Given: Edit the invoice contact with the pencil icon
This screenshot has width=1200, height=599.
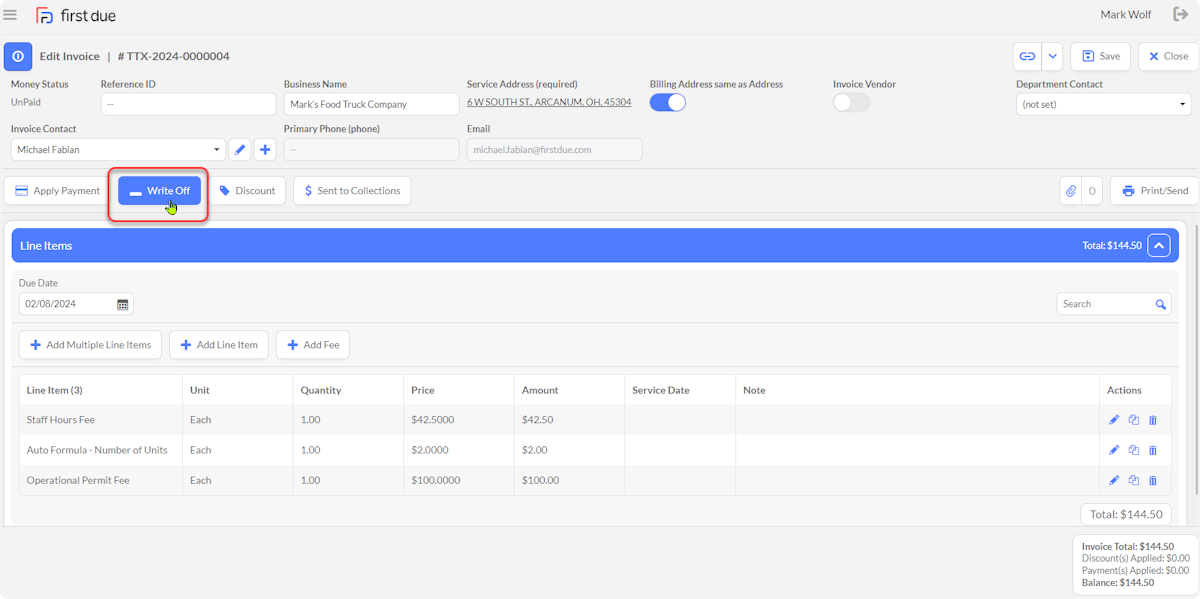Looking at the screenshot, I should coord(240,150).
